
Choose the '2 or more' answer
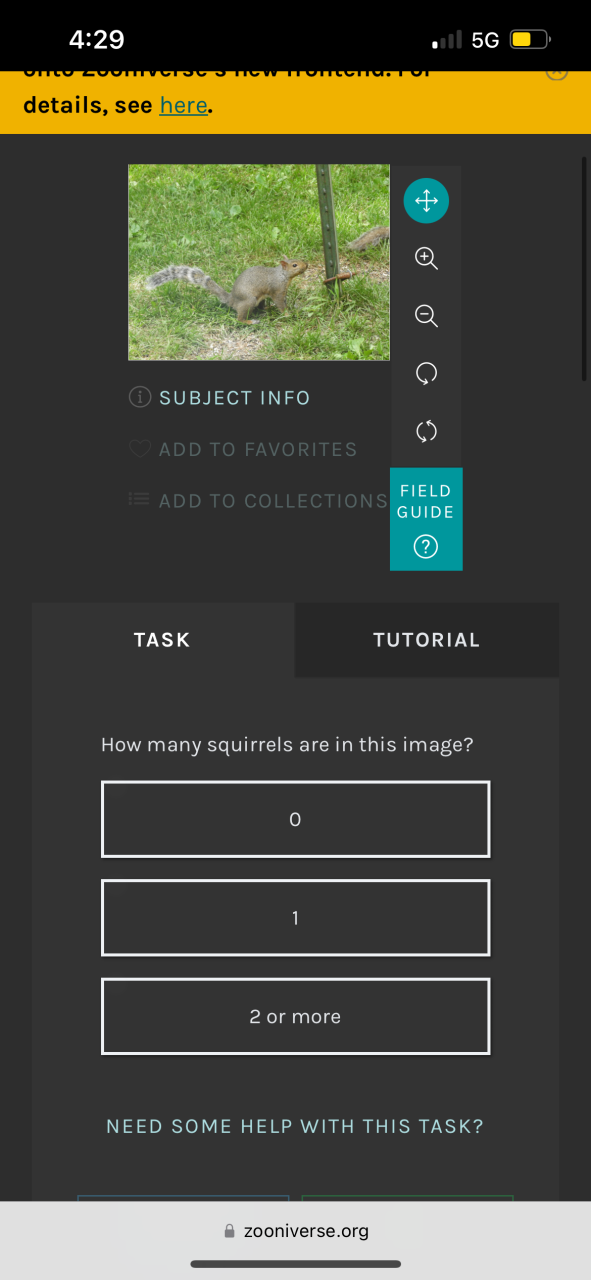point(295,1016)
